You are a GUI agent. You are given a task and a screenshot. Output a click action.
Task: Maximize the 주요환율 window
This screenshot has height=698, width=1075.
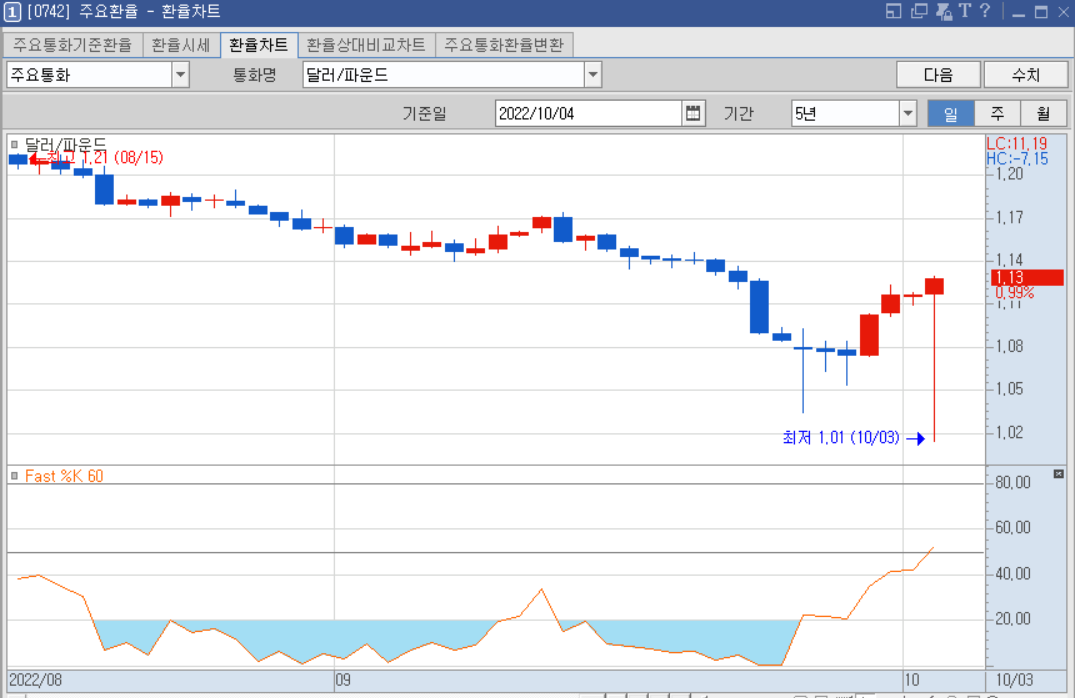click(1041, 12)
